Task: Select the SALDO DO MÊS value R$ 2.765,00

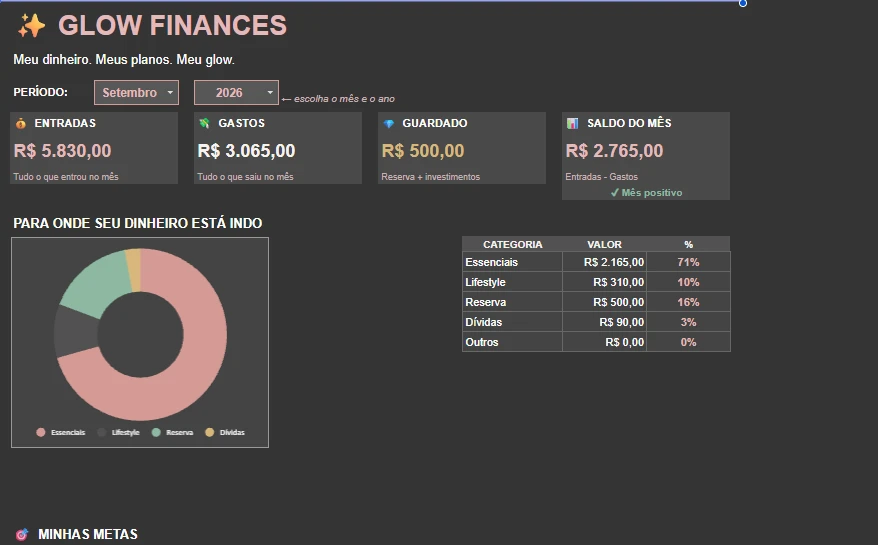Action: (614, 151)
